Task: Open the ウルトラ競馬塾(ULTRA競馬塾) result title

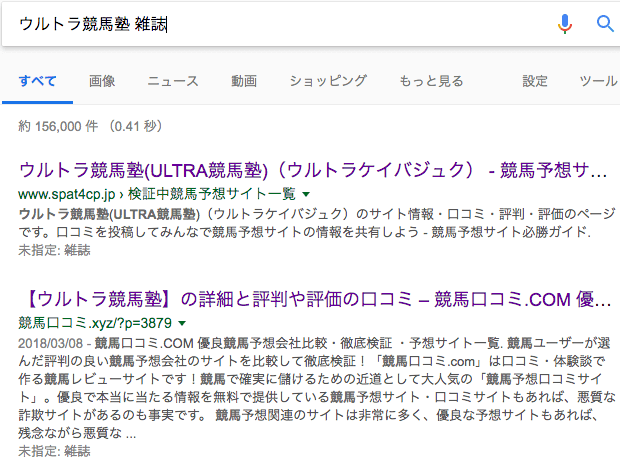Action: (x=313, y=170)
